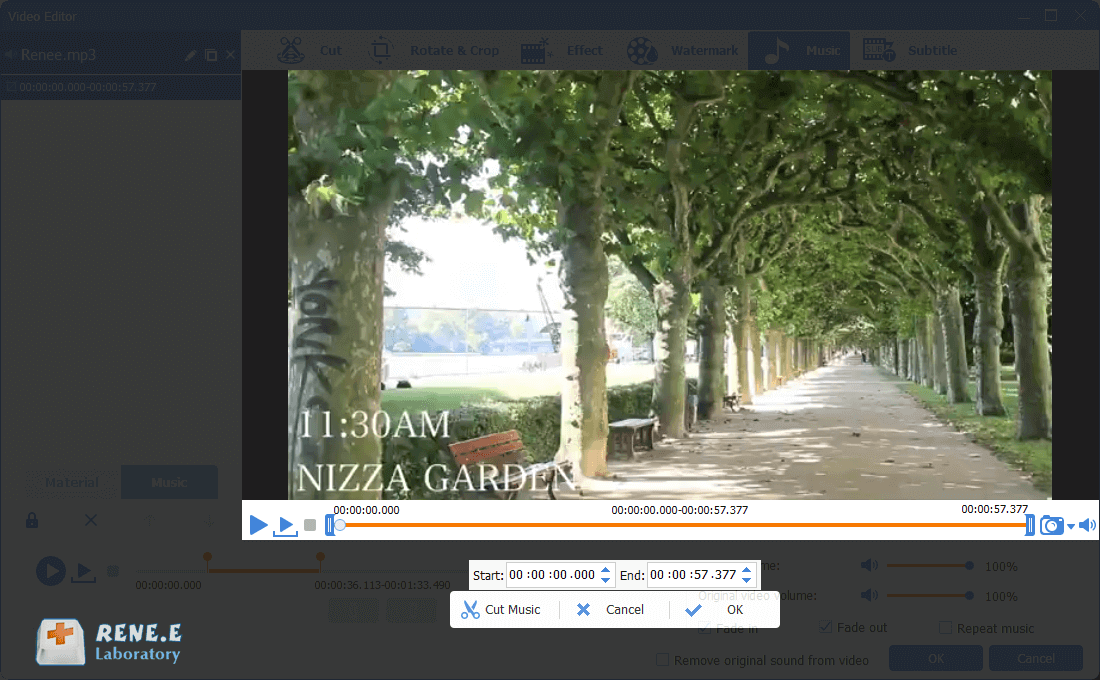Check Remove original sound from video
The height and width of the screenshot is (680, 1100).
pos(662,660)
